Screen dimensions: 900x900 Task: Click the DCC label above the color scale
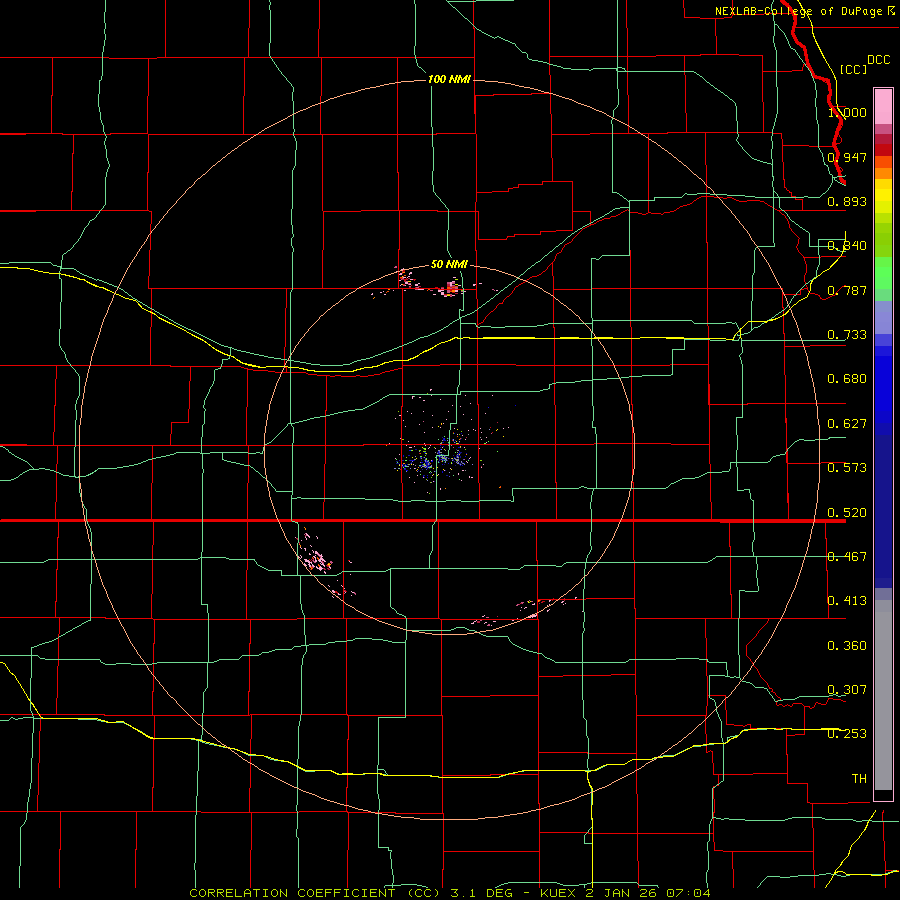click(x=878, y=60)
